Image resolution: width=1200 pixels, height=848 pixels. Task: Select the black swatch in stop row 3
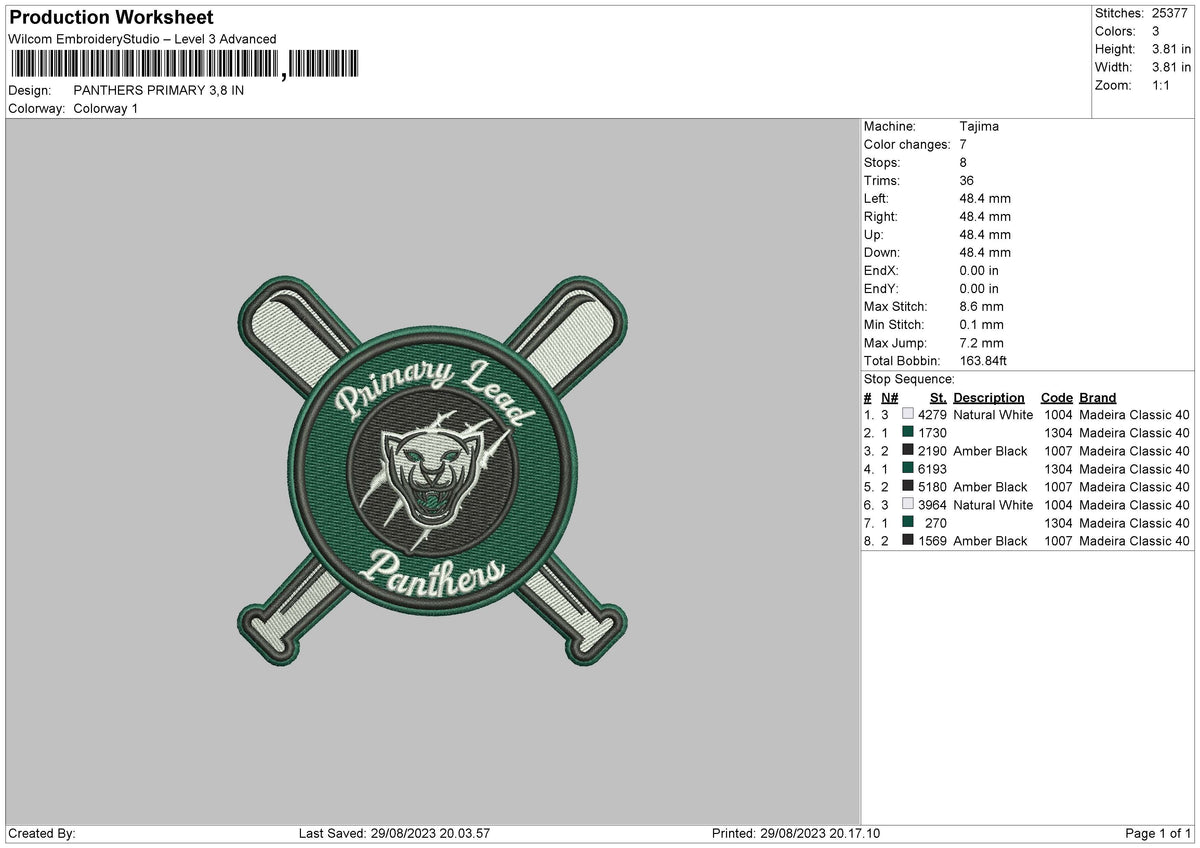point(908,451)
